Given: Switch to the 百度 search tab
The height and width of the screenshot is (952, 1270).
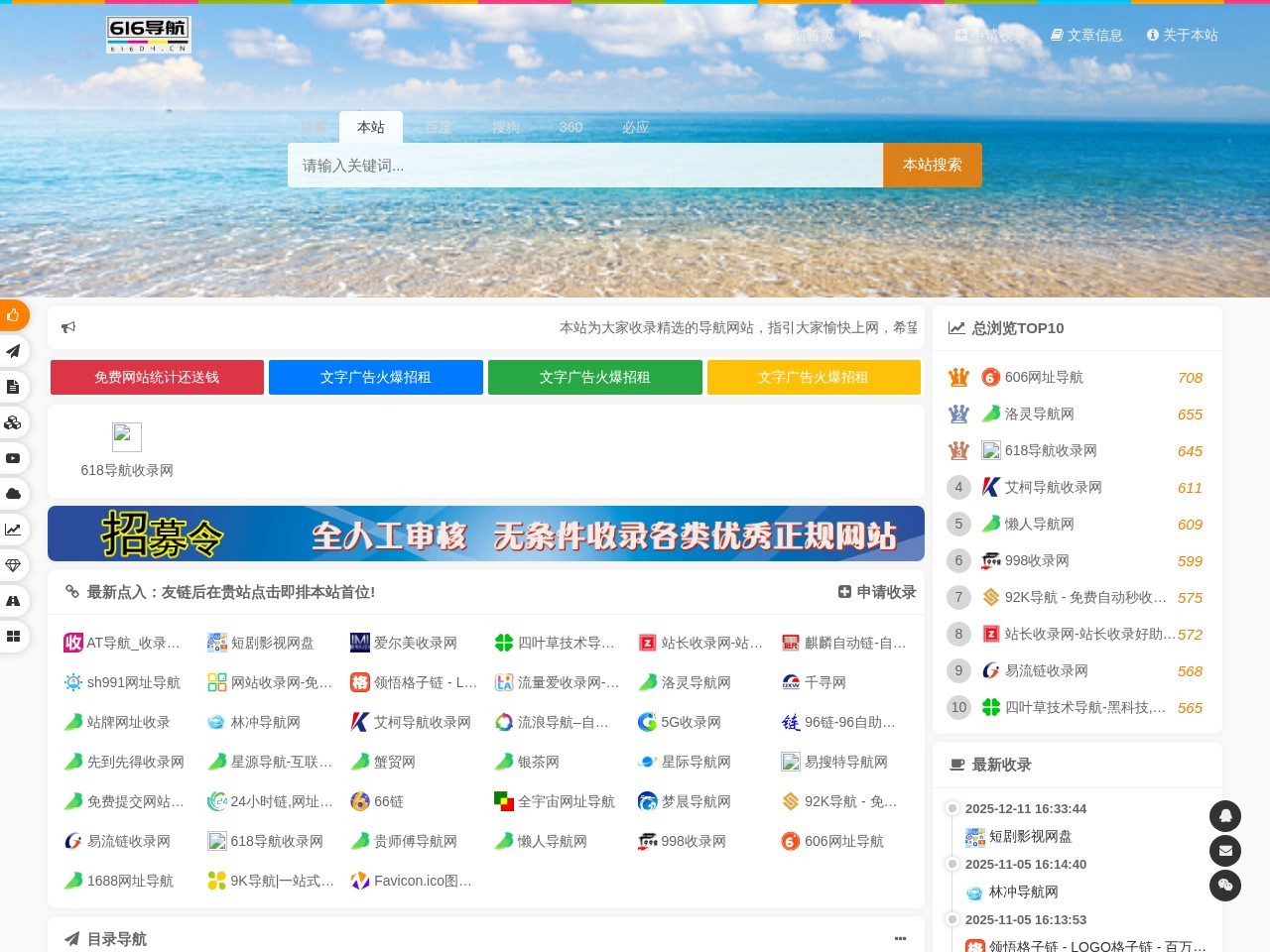Looking at the screenshot, I should click(437, 127).
